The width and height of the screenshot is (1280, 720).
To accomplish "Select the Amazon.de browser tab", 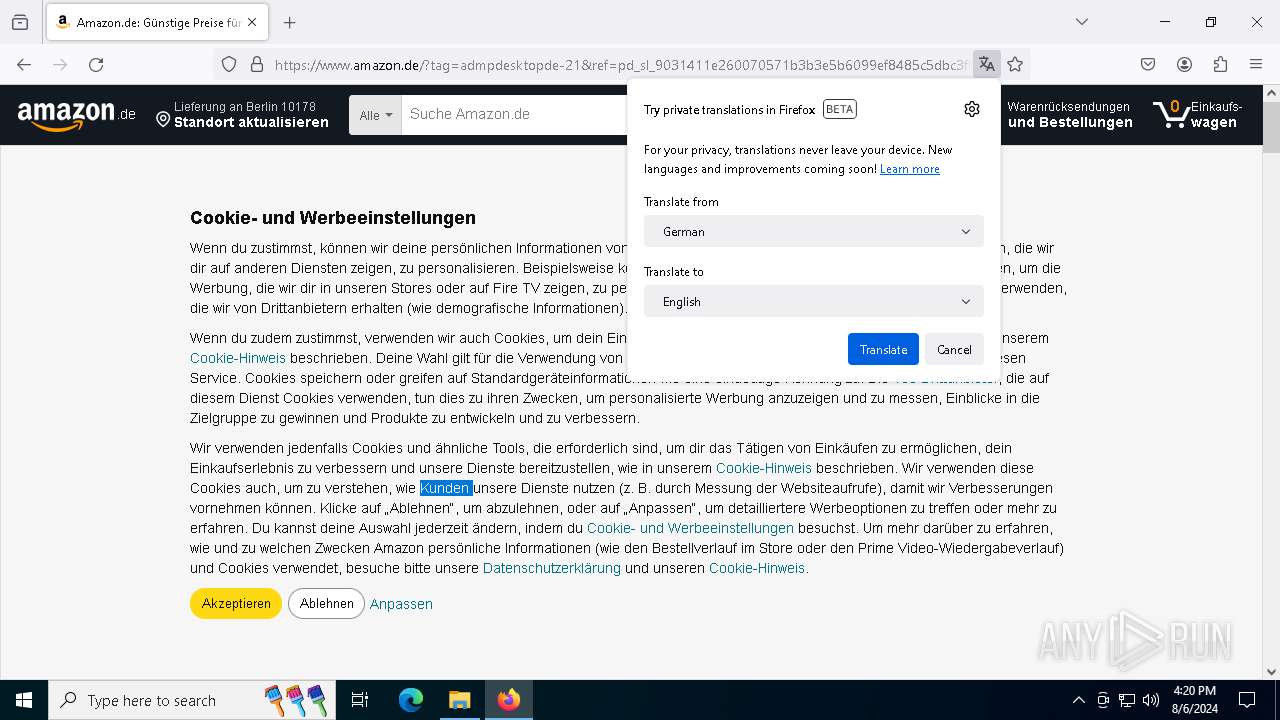I will click(x=156, y=22).
